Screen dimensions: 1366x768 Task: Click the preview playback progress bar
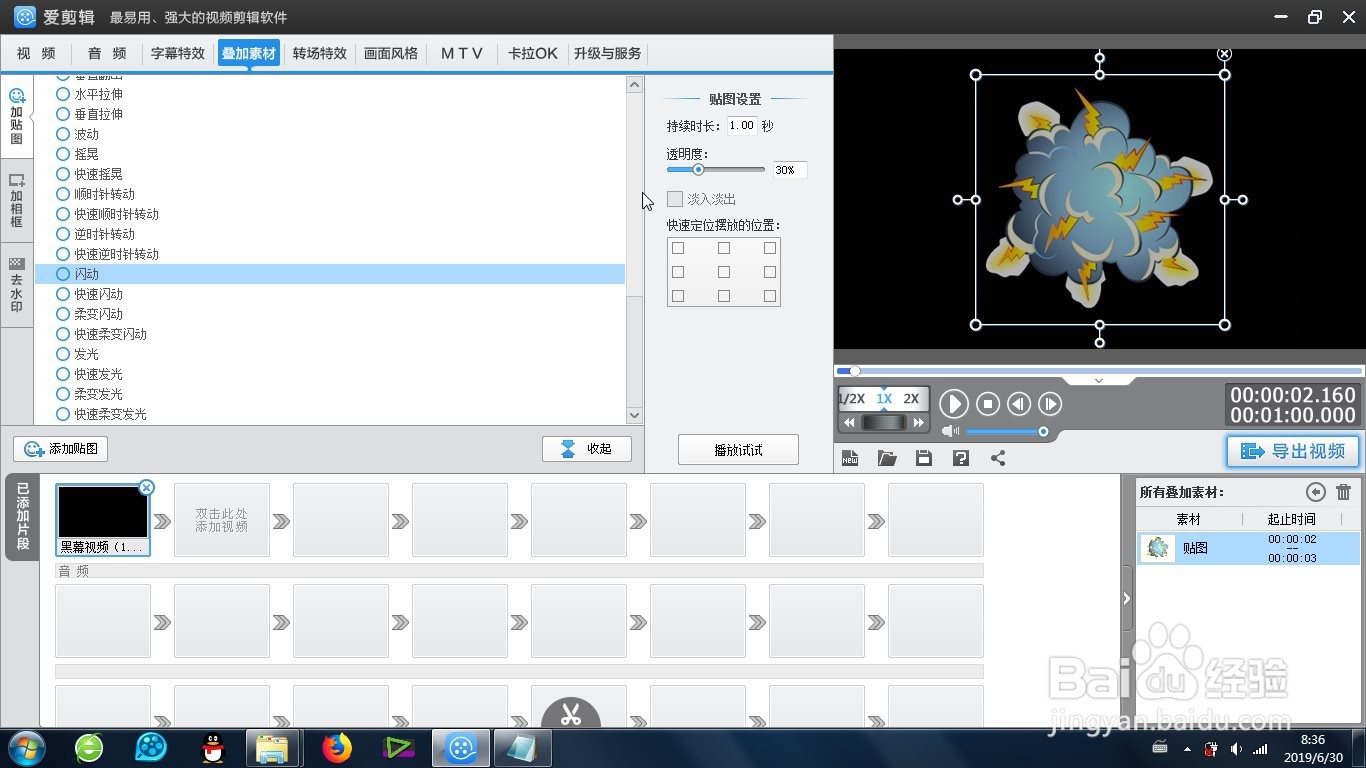tap(1099, 371)
